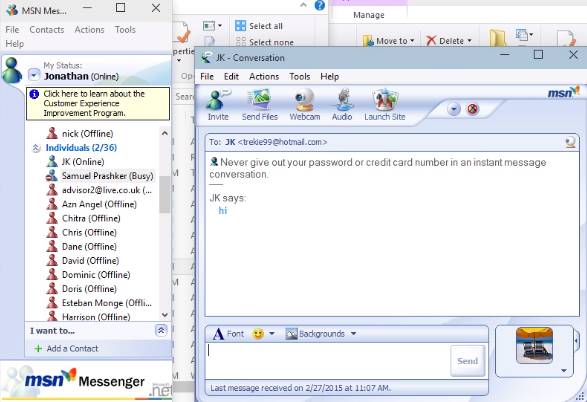Select contact advisor2@live.co.uk
The width and height of the screenshot is (587, 402).
[x=99, y=190]
